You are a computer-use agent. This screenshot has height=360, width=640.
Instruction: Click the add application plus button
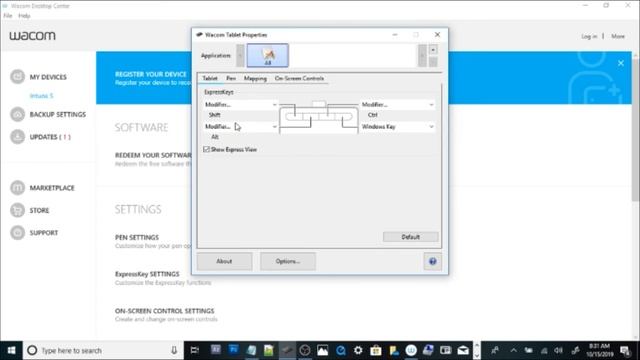pyautogui.click(x=433, y=50)
